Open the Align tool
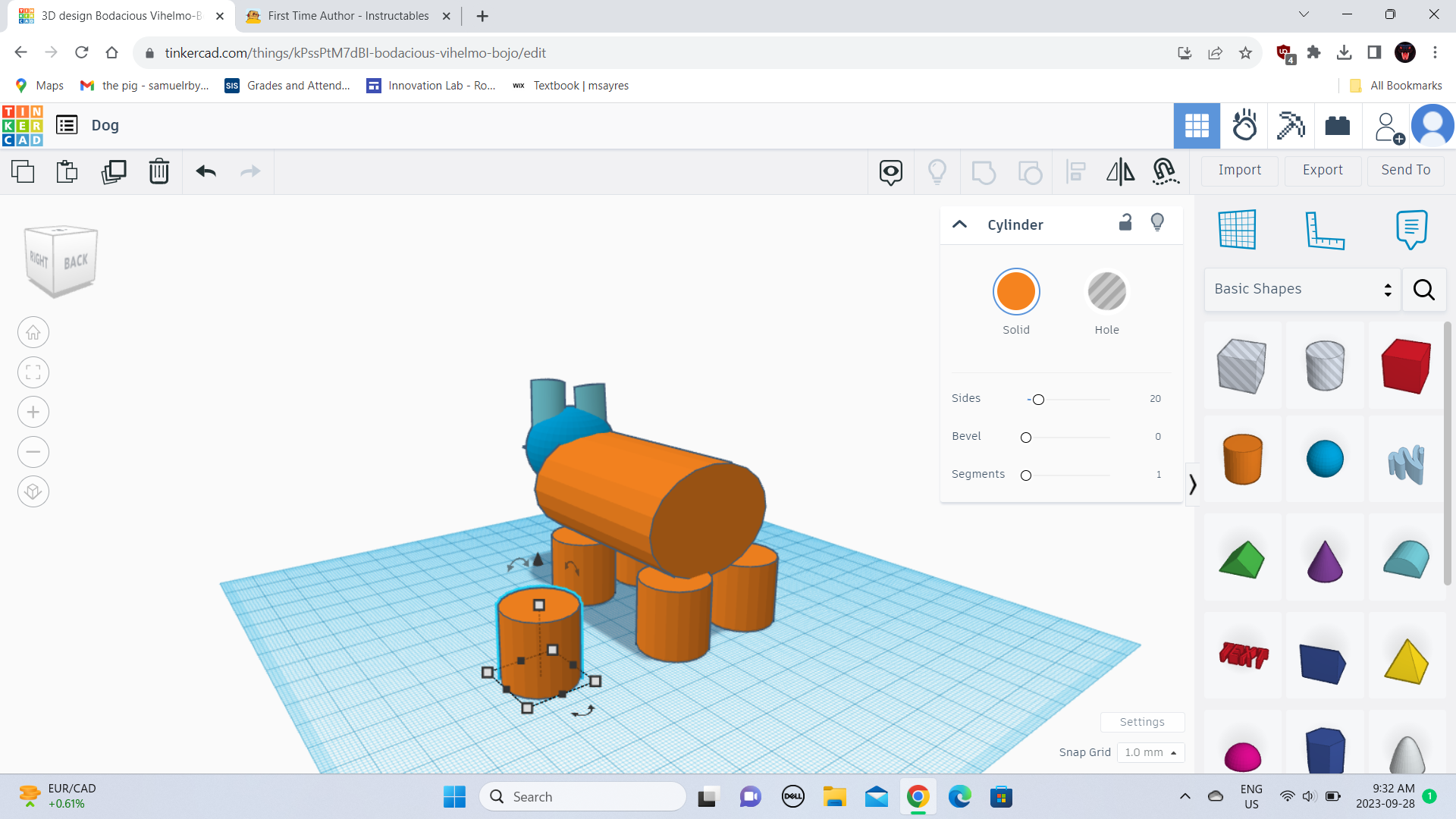The height and width of the screenshot is (819, 1456). pos(1075,171)
